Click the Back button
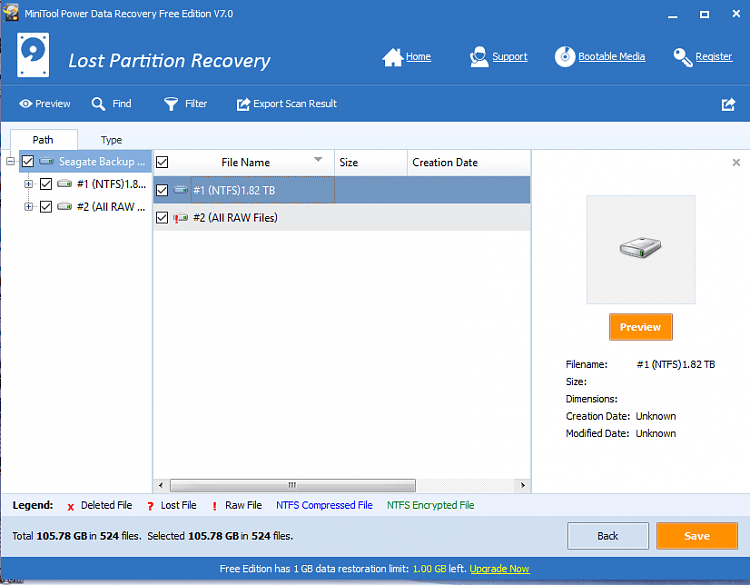Viewport: 750px width, 585px height. (607, 536)
